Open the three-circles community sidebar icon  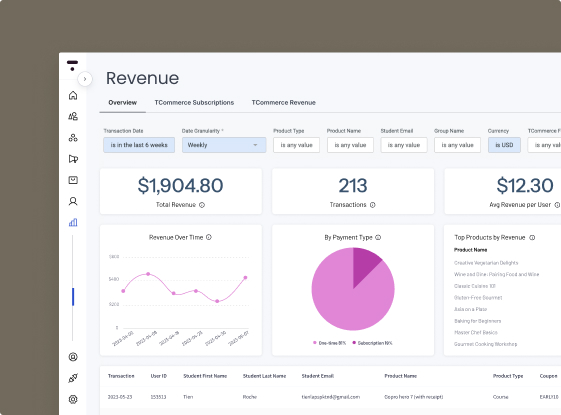pos(73,138)
